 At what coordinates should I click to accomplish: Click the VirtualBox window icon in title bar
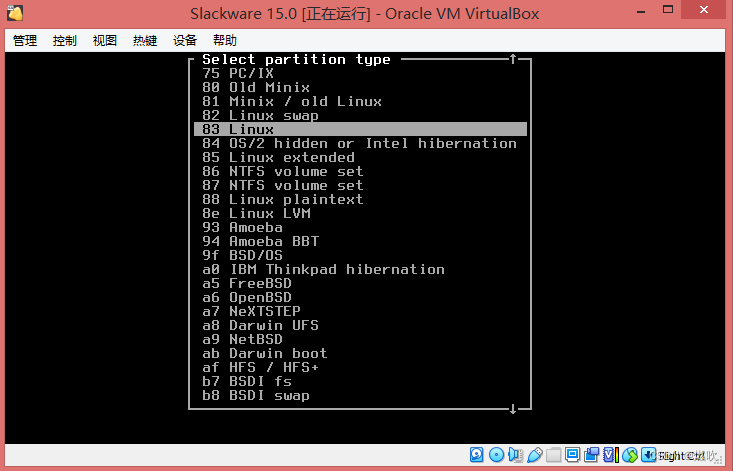click(15, 13)
